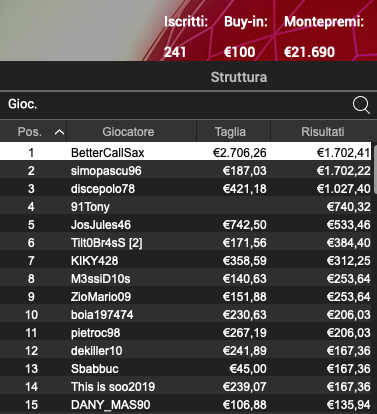Screen dimensions: 377x414
Task: Select the KIKY428 player row
Action: click(x=186, y=261)
